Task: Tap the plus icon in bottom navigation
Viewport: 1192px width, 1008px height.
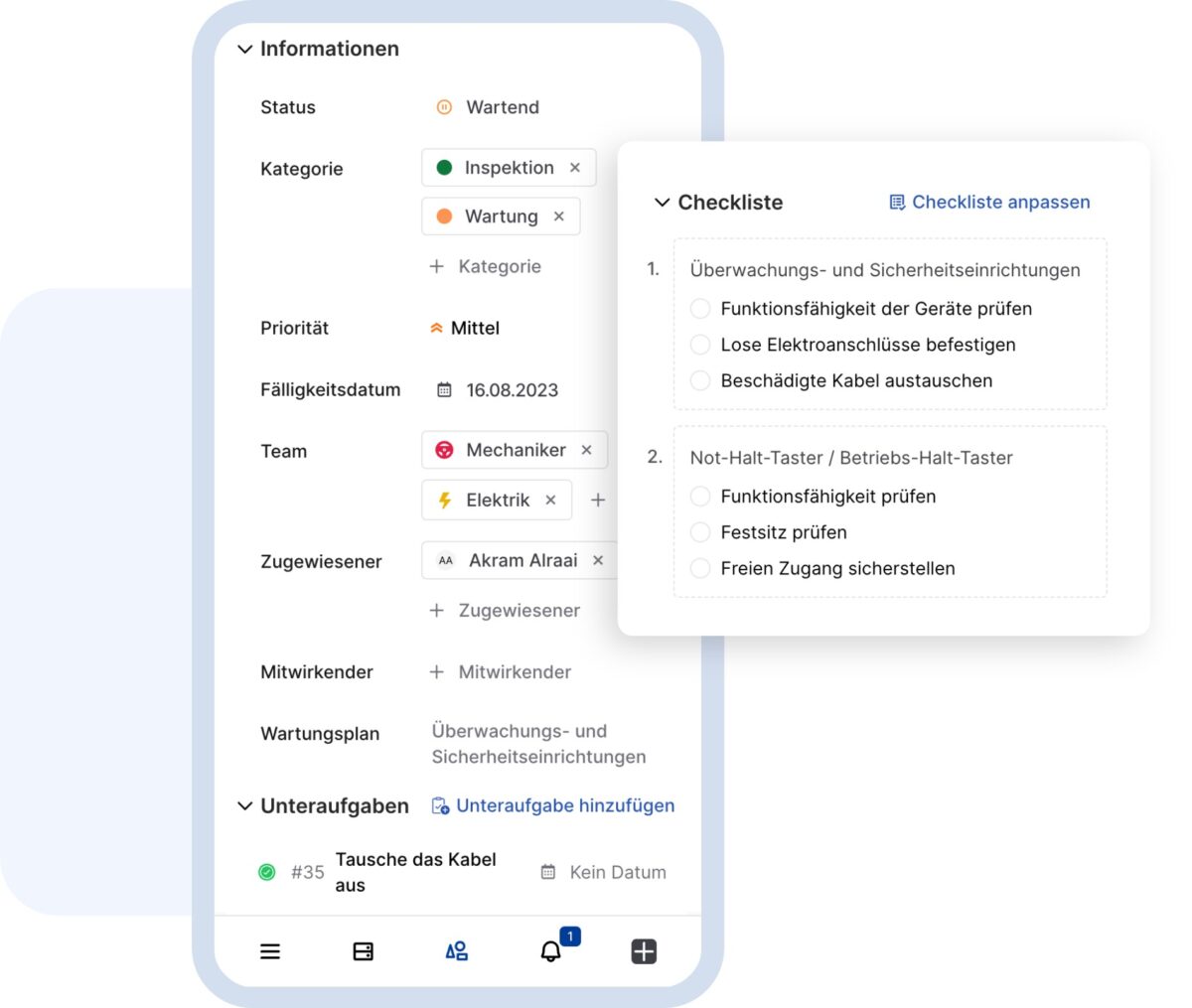Action: pyautogui.click(x=643, y=951)
